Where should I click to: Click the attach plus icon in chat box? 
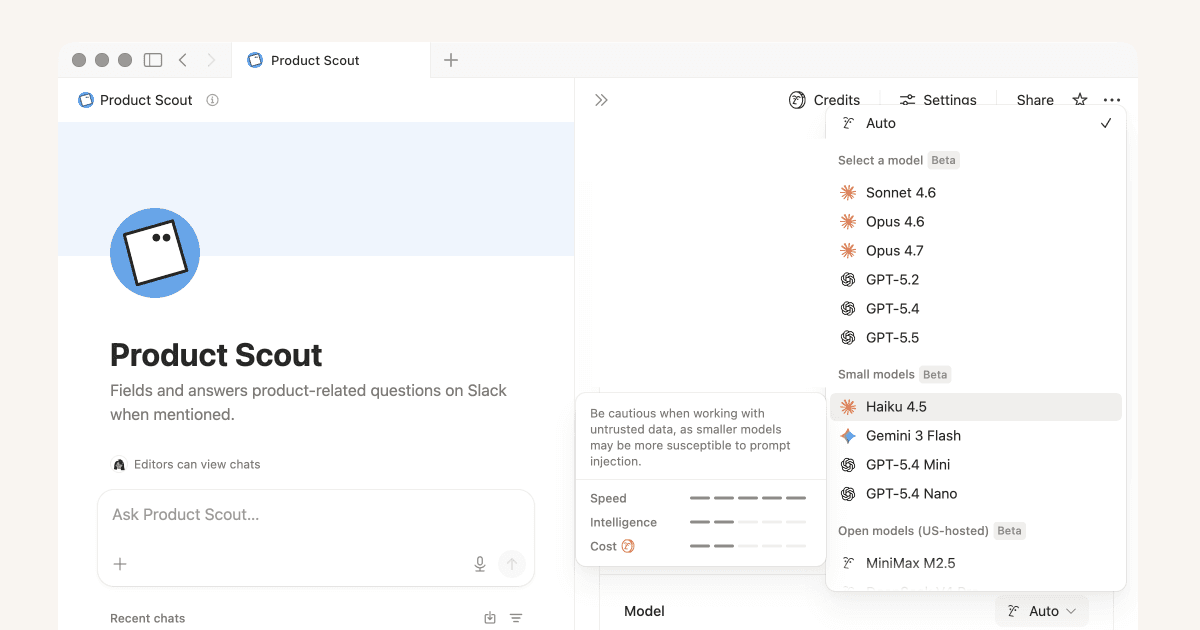click(x=120, y=564)
